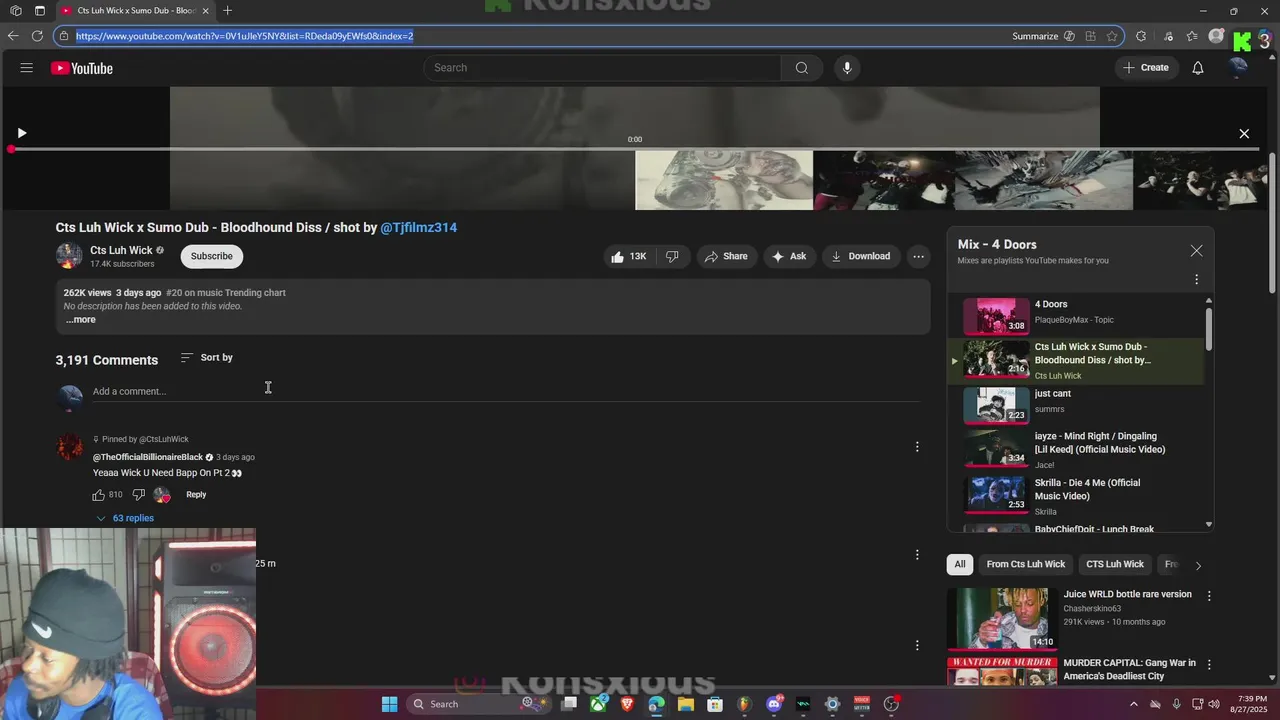
Task: Open options for Juice WRLD video
Action: tap(1209, 596)
